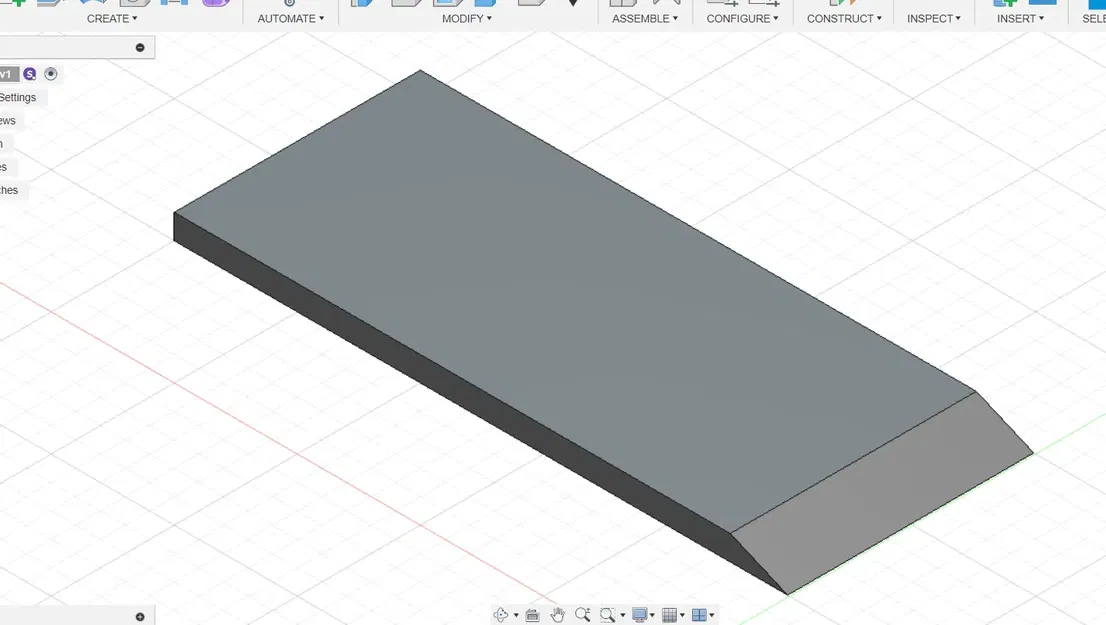Click the Assemble button
1106x625 pixels.
pyautogui.click(x=641, y=18)
